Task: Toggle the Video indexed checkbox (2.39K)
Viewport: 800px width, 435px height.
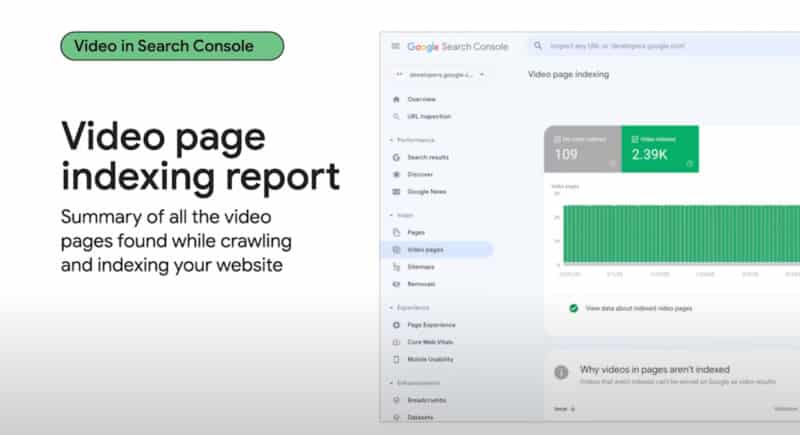Action: [633, 138]
